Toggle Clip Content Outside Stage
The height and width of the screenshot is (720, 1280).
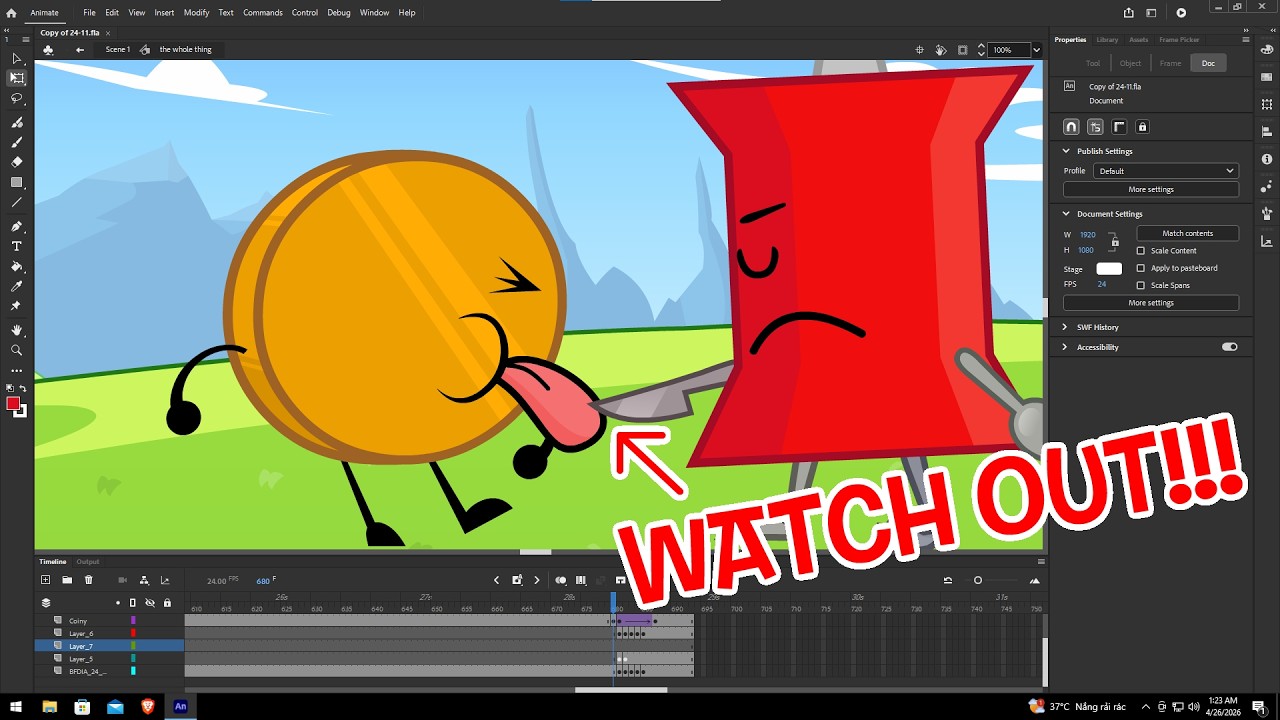click(962, 49)
